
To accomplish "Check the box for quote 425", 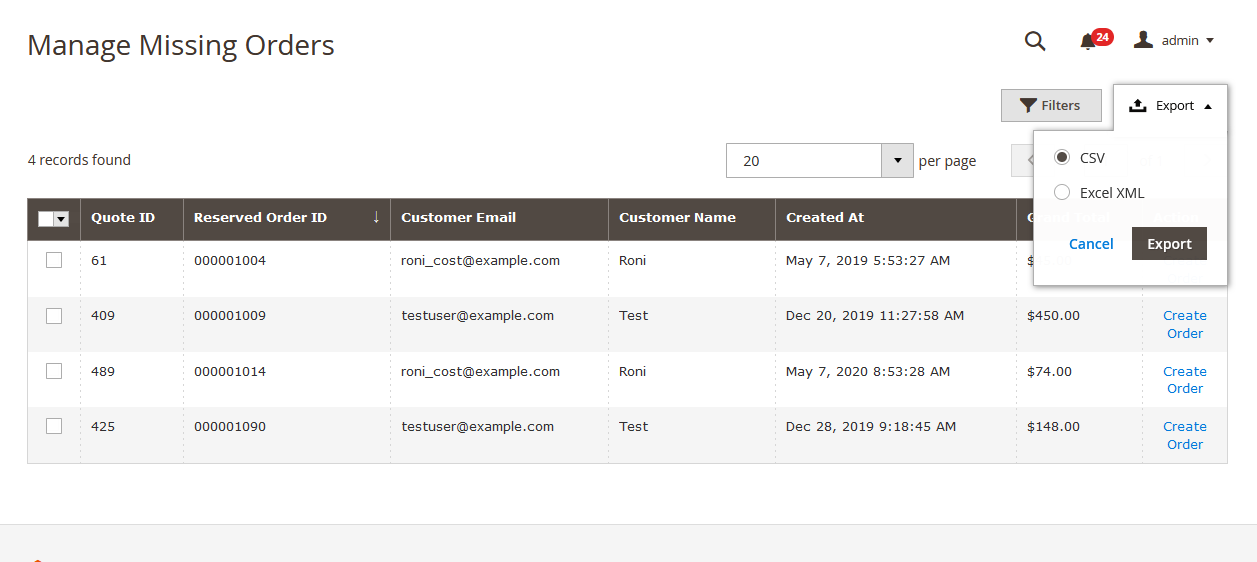I will (54, 426).
